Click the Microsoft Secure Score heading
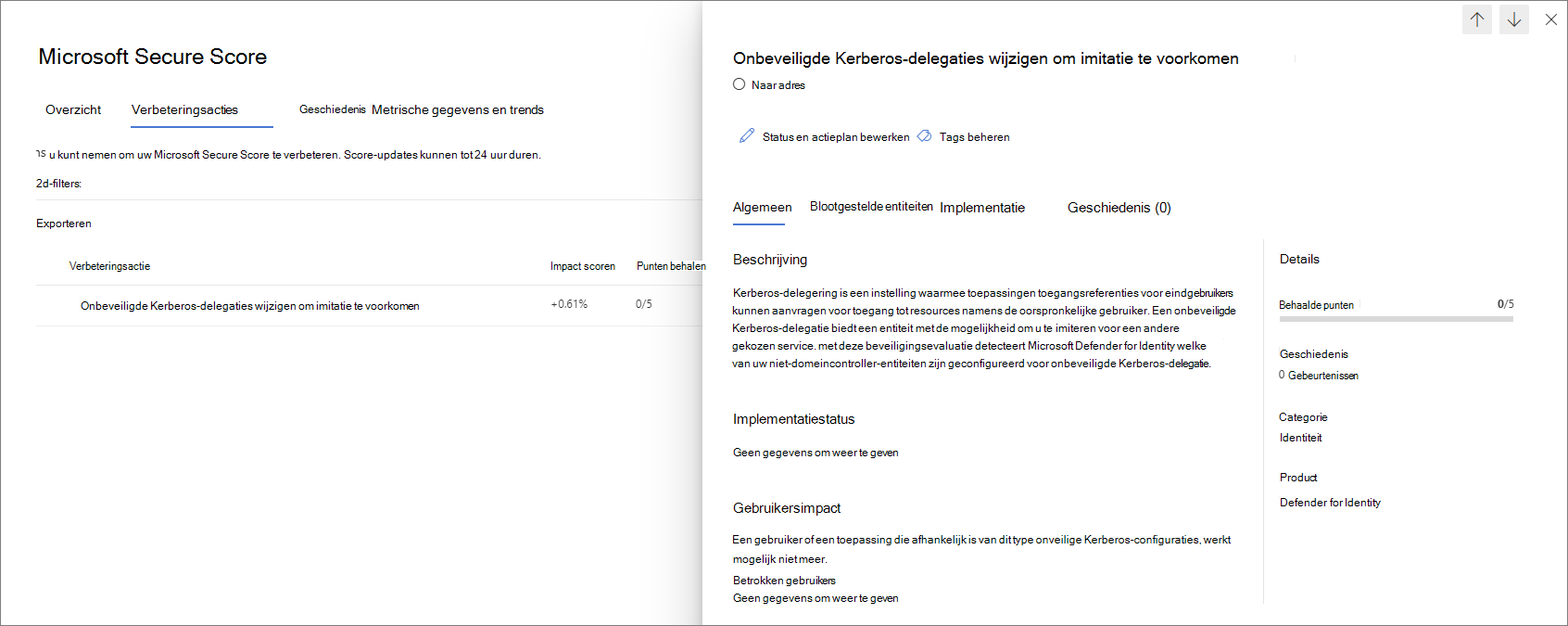Viewport: 1568px width, 626px height. point(153,57)
